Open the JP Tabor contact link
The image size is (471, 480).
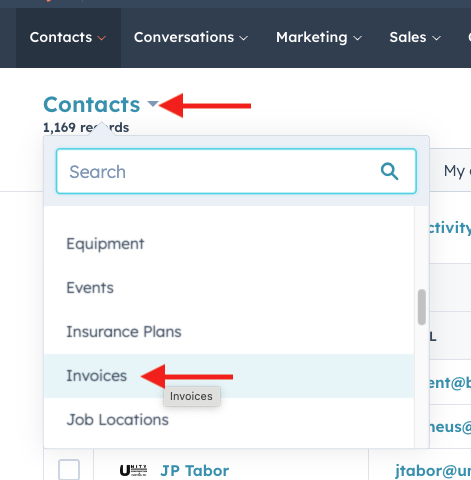pyautogui.click(x=195, y=471)
